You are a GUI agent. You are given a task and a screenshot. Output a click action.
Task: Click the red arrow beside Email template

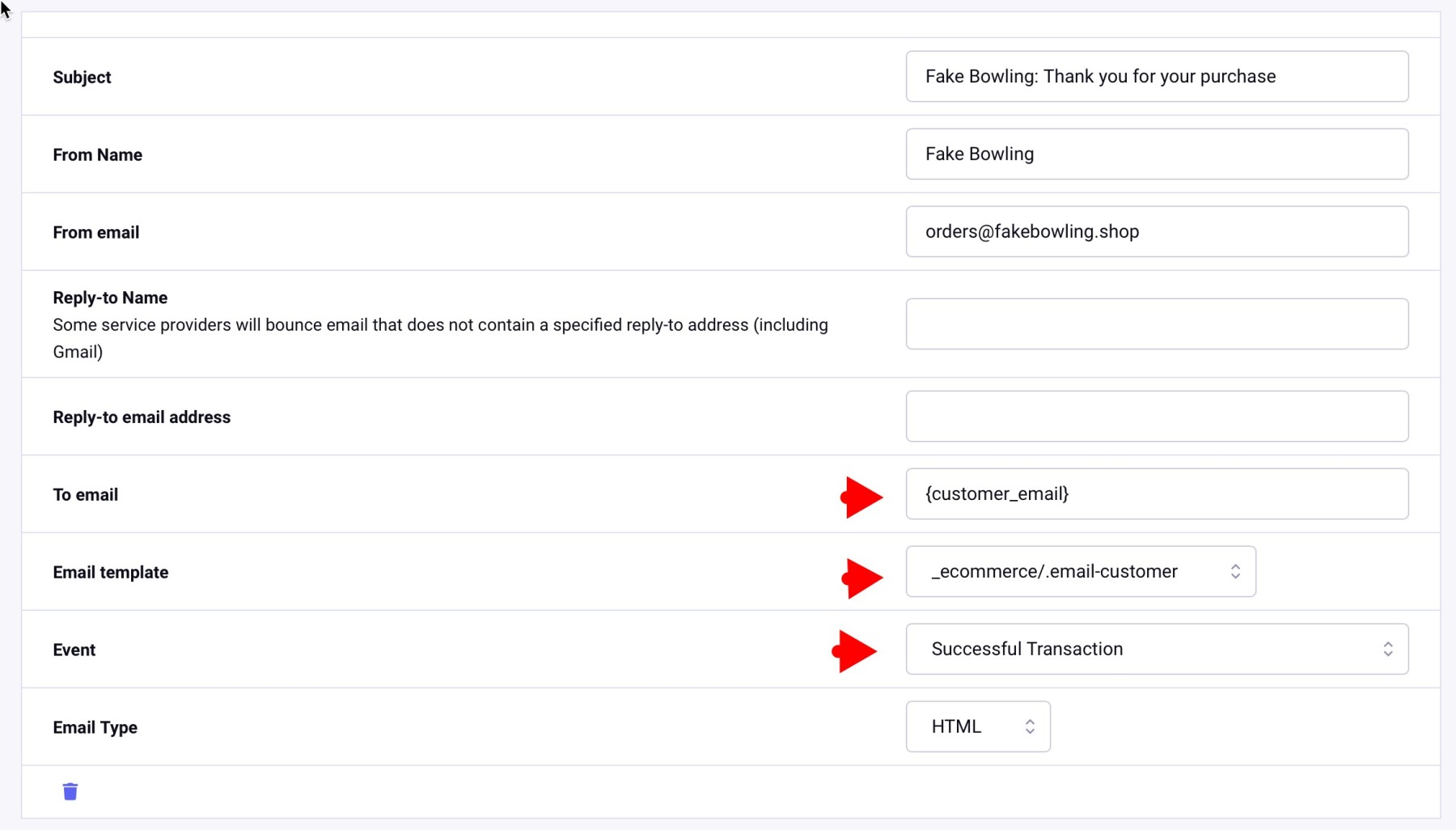click(861, 578)
